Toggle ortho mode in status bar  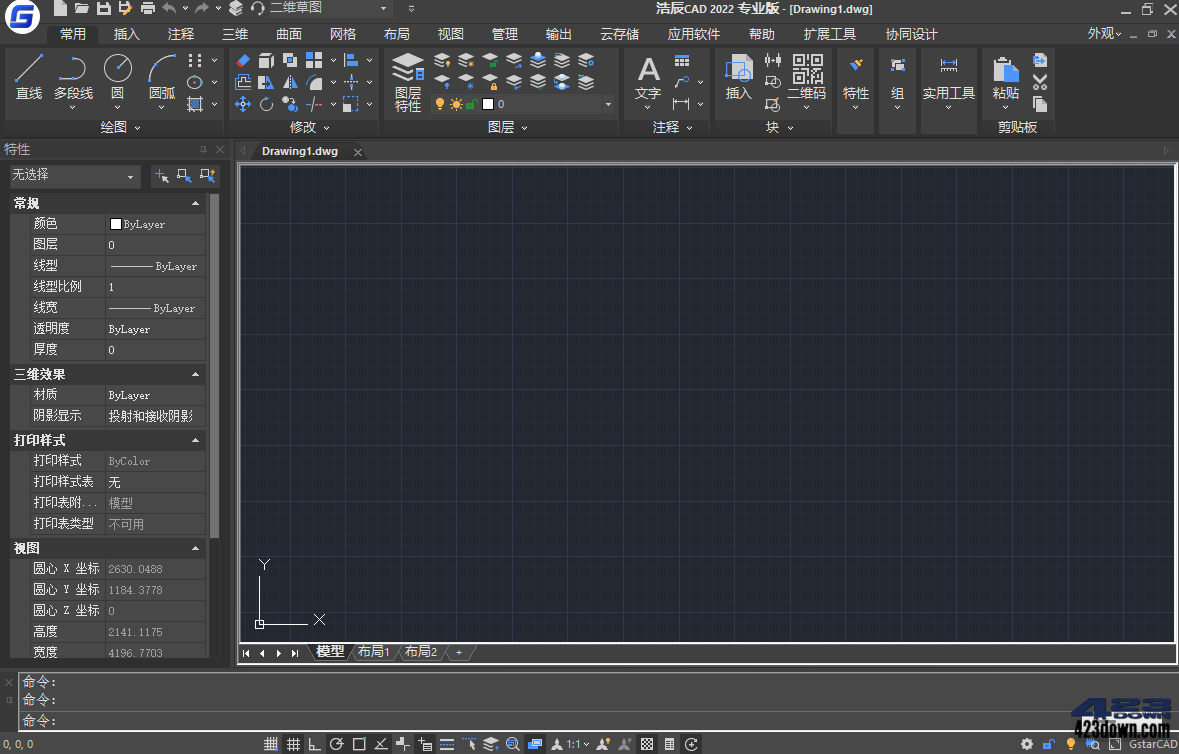coord(315,744)
